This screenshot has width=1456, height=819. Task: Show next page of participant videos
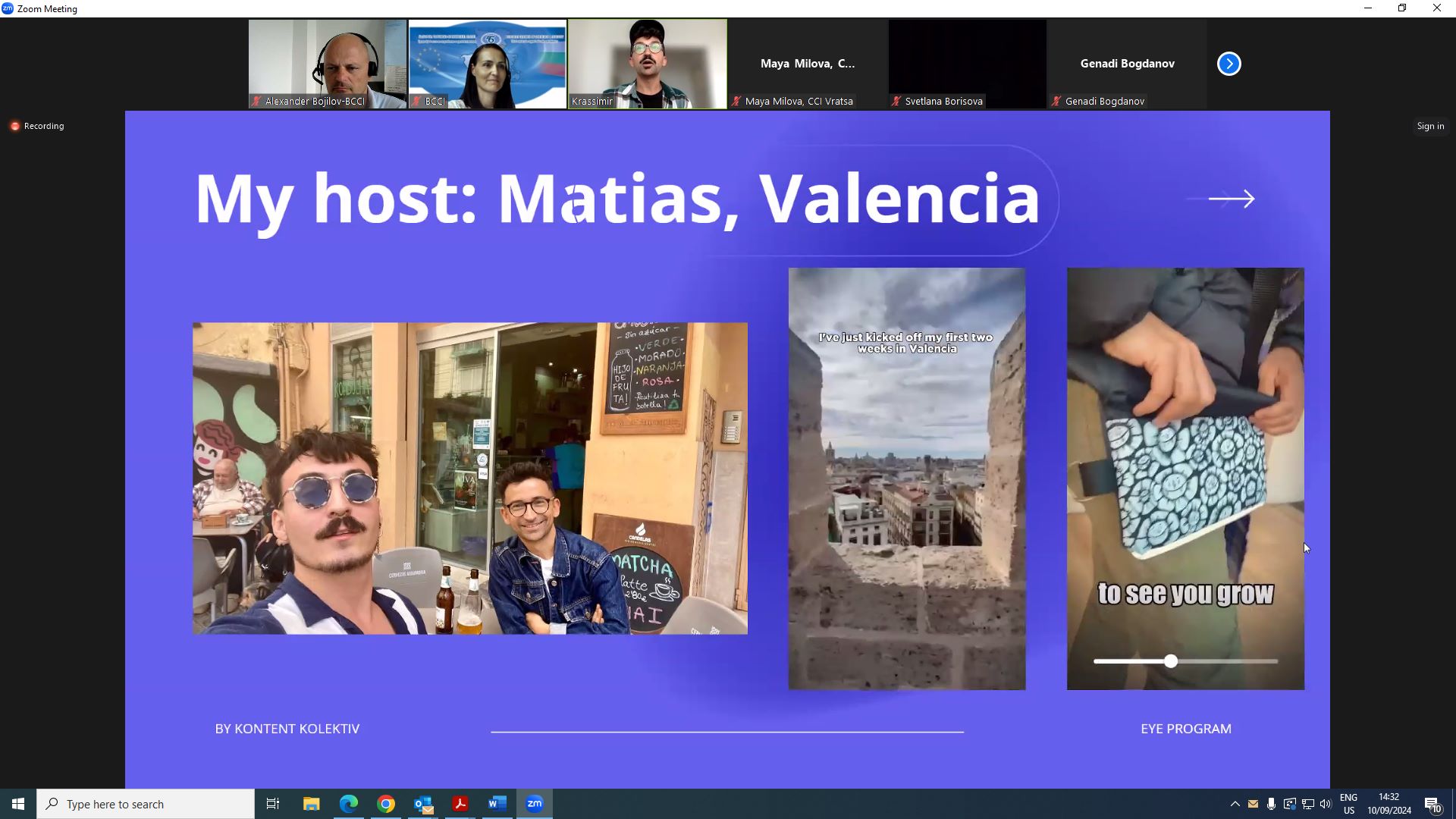(x=1228, y=64)
